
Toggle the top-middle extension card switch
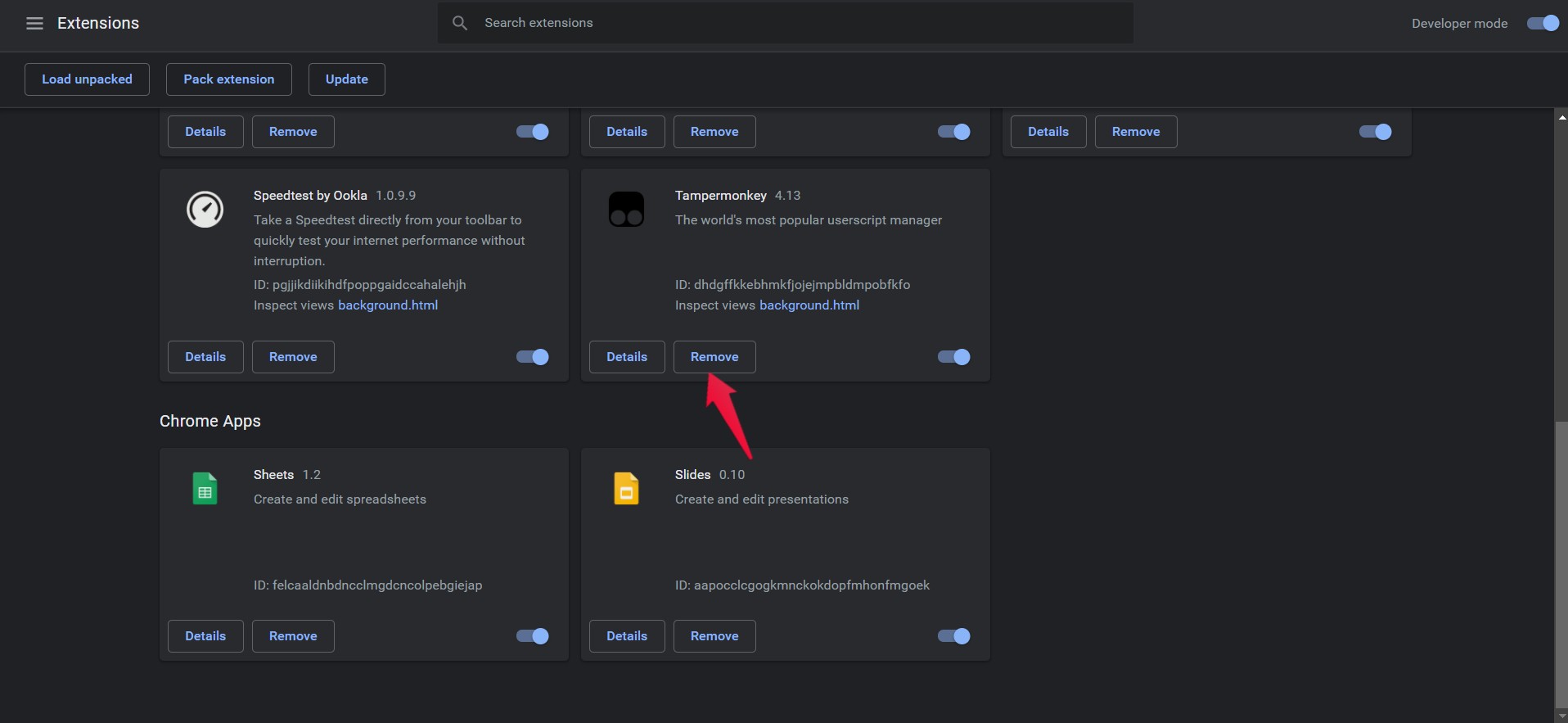[954, 132]
